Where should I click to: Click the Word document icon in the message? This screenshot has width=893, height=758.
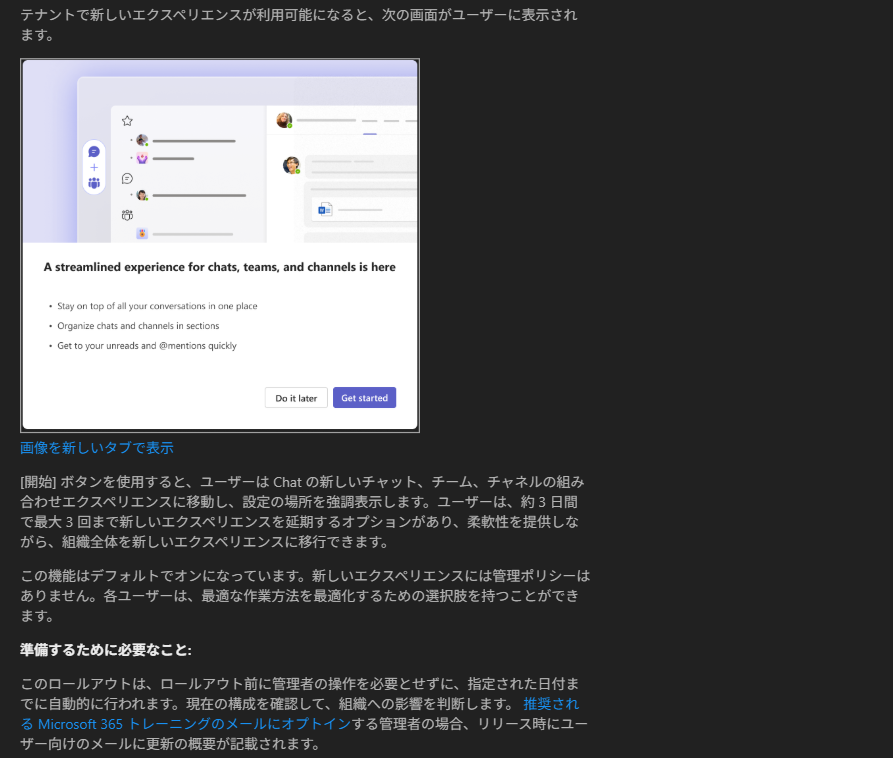pyautogui.click(x=325, y=210)
